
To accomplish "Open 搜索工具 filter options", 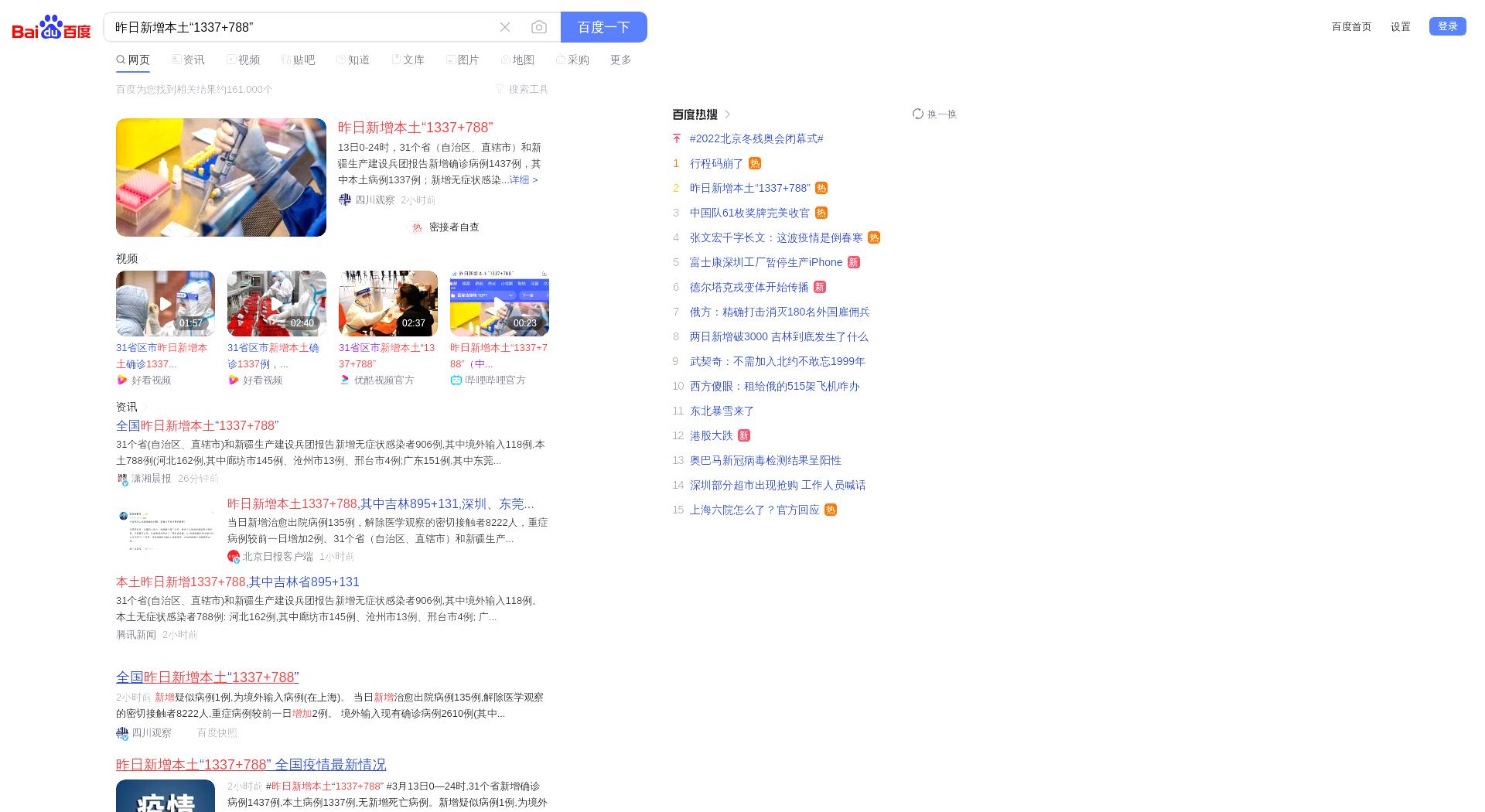I will (522, 89).
